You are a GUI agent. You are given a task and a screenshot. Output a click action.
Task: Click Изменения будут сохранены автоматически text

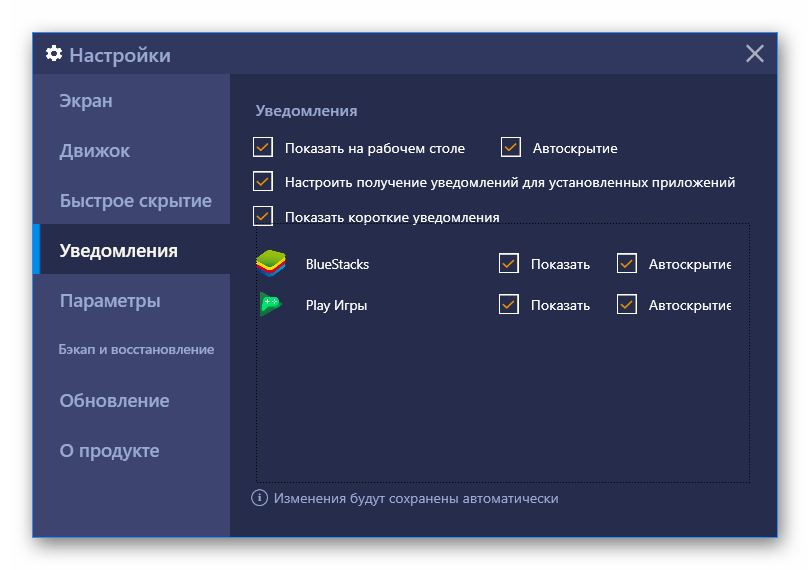pyautogui.click(x=416, y=498)
